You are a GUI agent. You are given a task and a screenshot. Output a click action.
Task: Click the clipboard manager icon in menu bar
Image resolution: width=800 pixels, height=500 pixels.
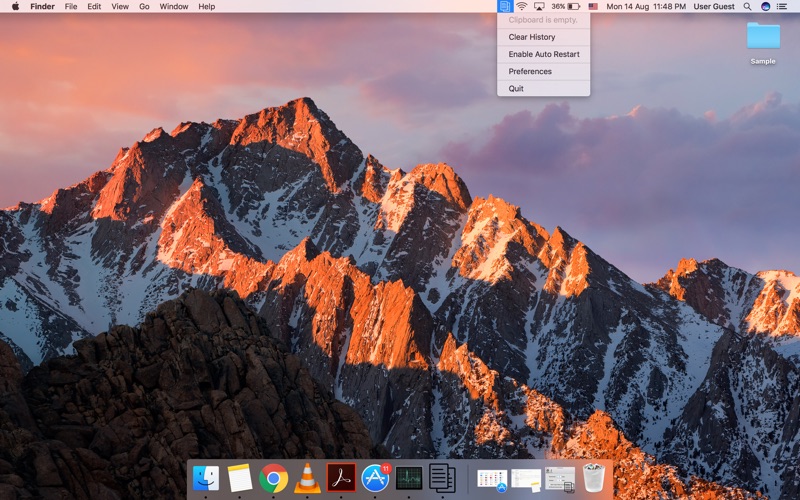click(505, 6)
